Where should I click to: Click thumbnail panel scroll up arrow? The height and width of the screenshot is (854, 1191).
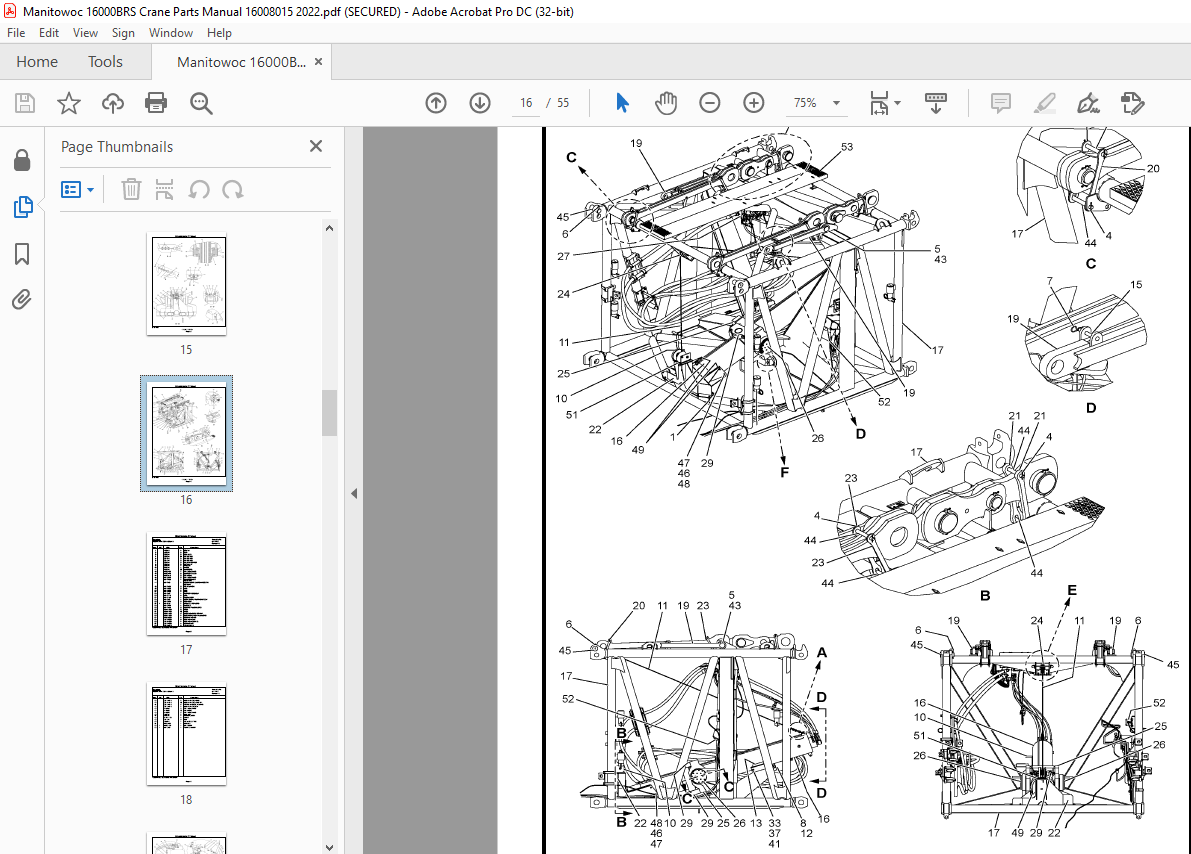330,228
